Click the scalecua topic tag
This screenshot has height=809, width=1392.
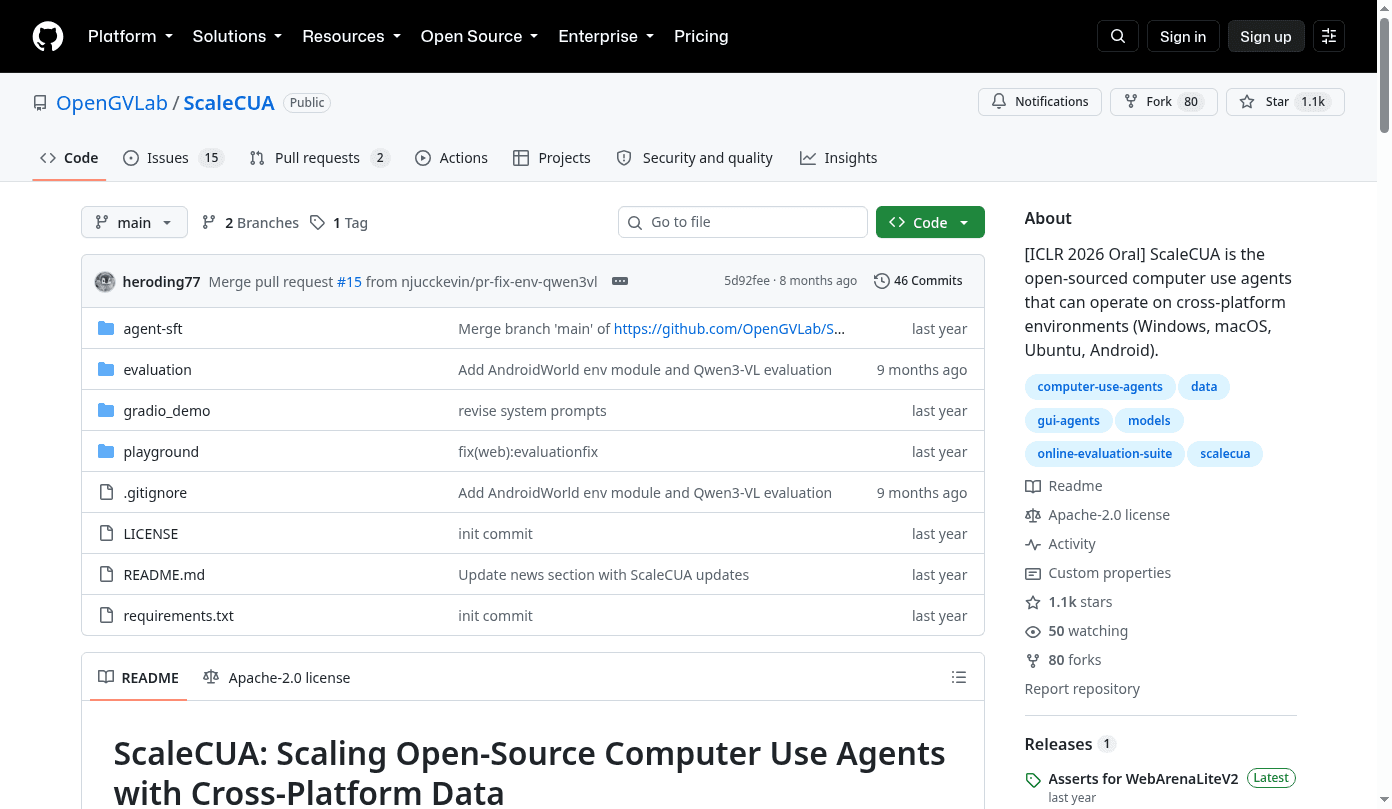(x=1225, y=453)
